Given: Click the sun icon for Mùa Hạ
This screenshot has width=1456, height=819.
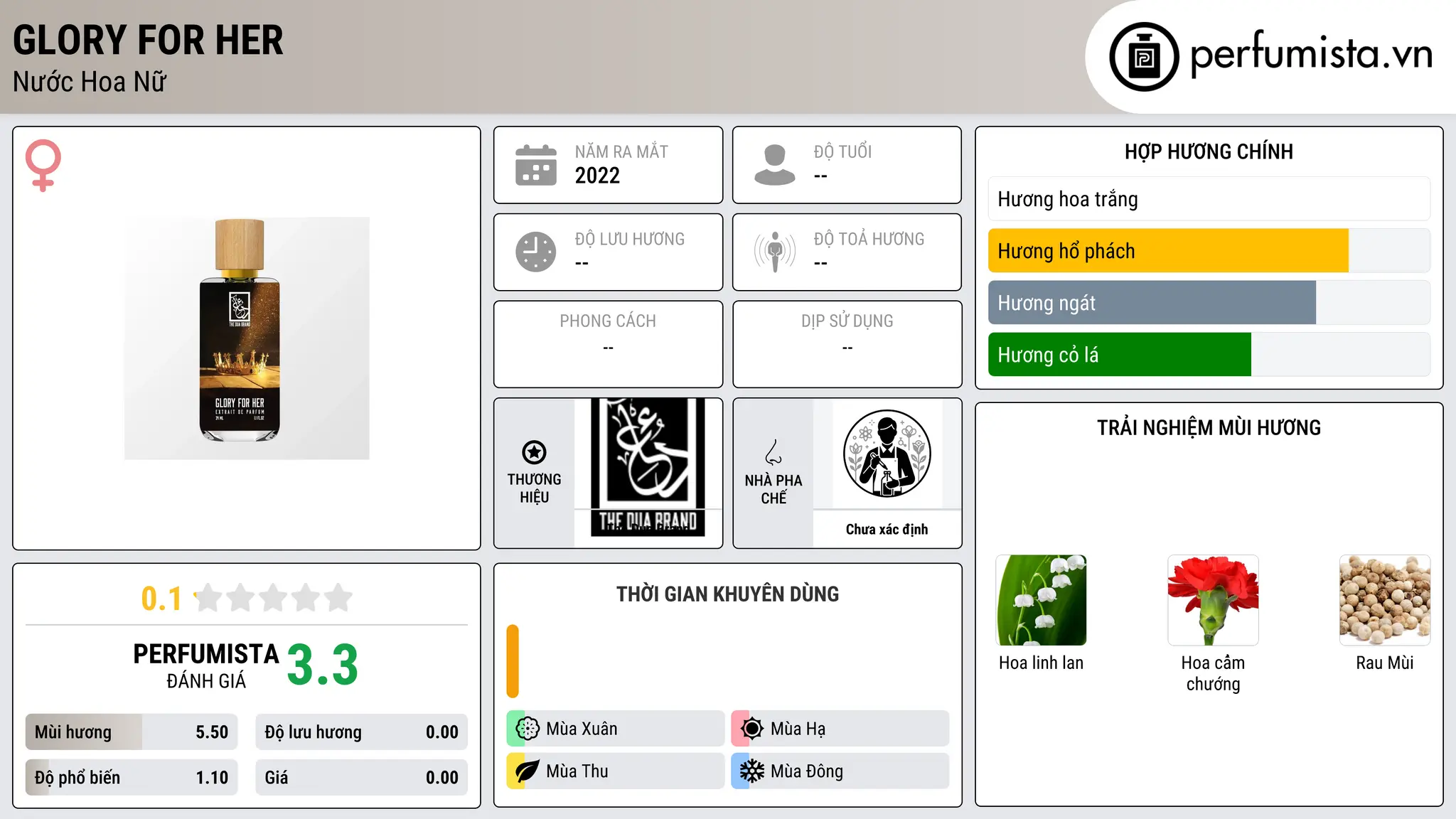Looking at the screenshot, I should pos(752,729).
